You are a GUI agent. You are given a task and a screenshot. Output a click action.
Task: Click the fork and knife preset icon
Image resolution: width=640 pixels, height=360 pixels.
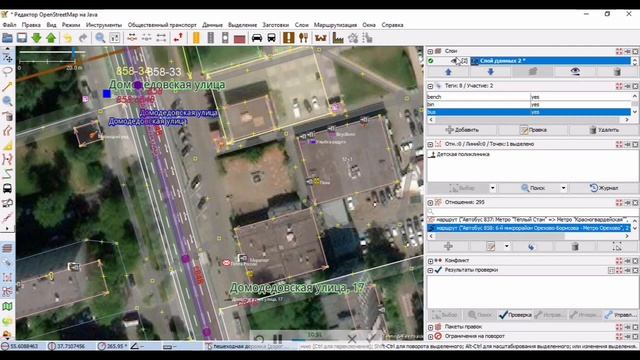click(x=303, y=38)
